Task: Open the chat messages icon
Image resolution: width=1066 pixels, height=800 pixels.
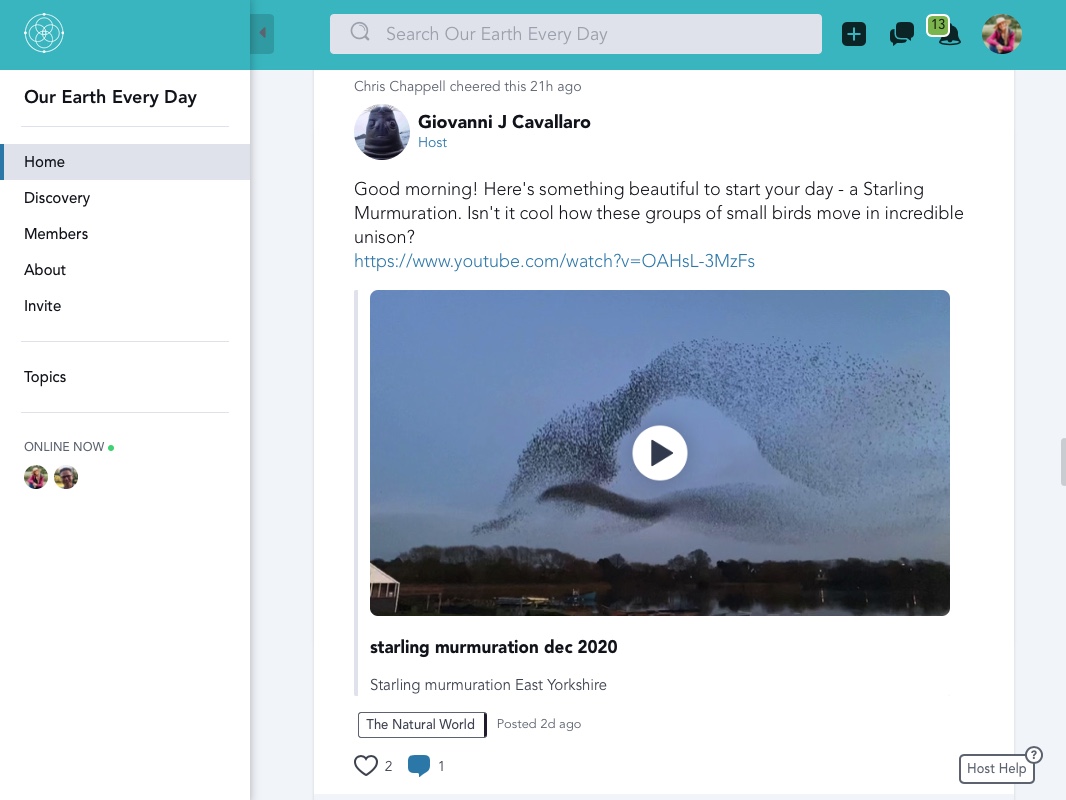Action: [901, 34]
